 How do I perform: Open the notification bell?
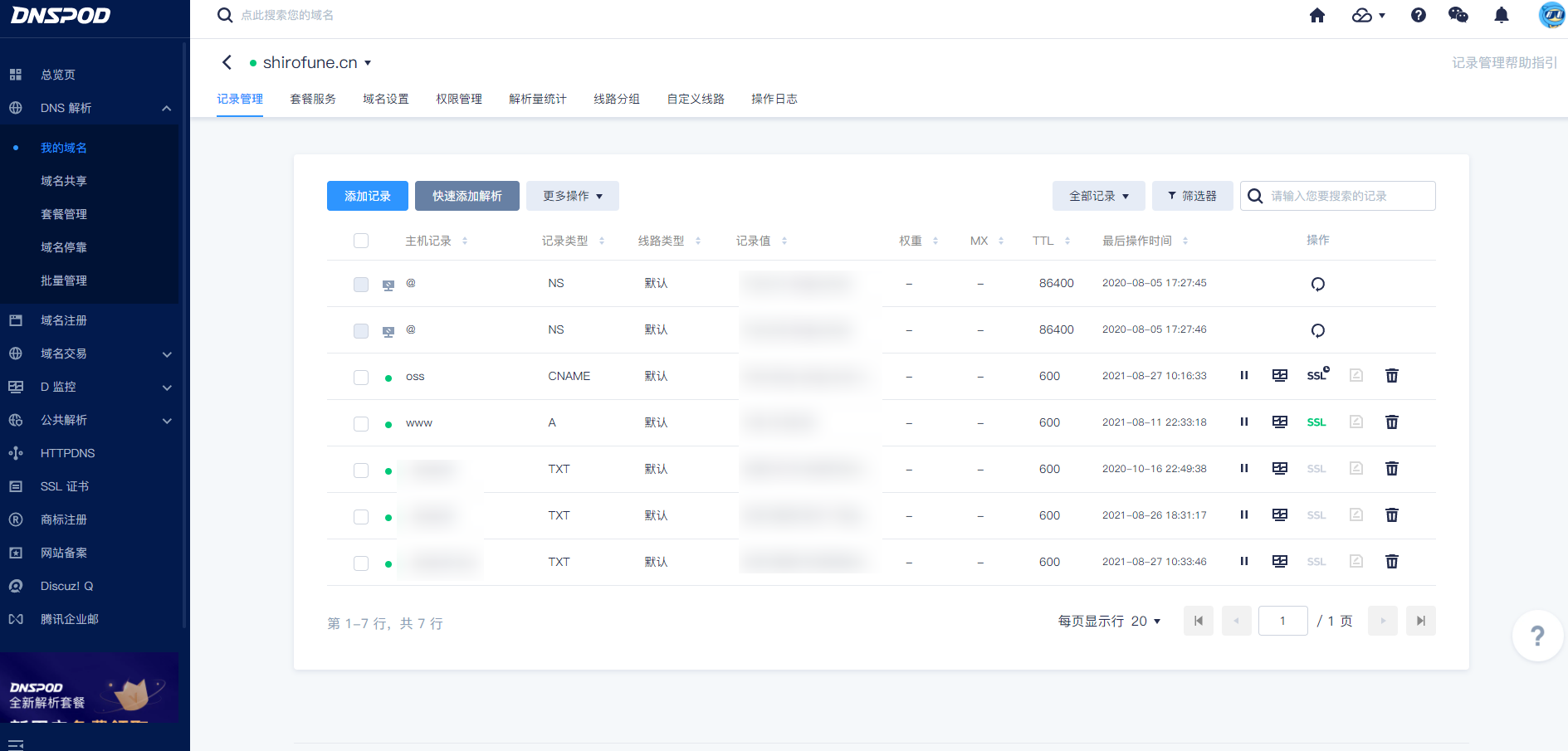[1501, 16]
